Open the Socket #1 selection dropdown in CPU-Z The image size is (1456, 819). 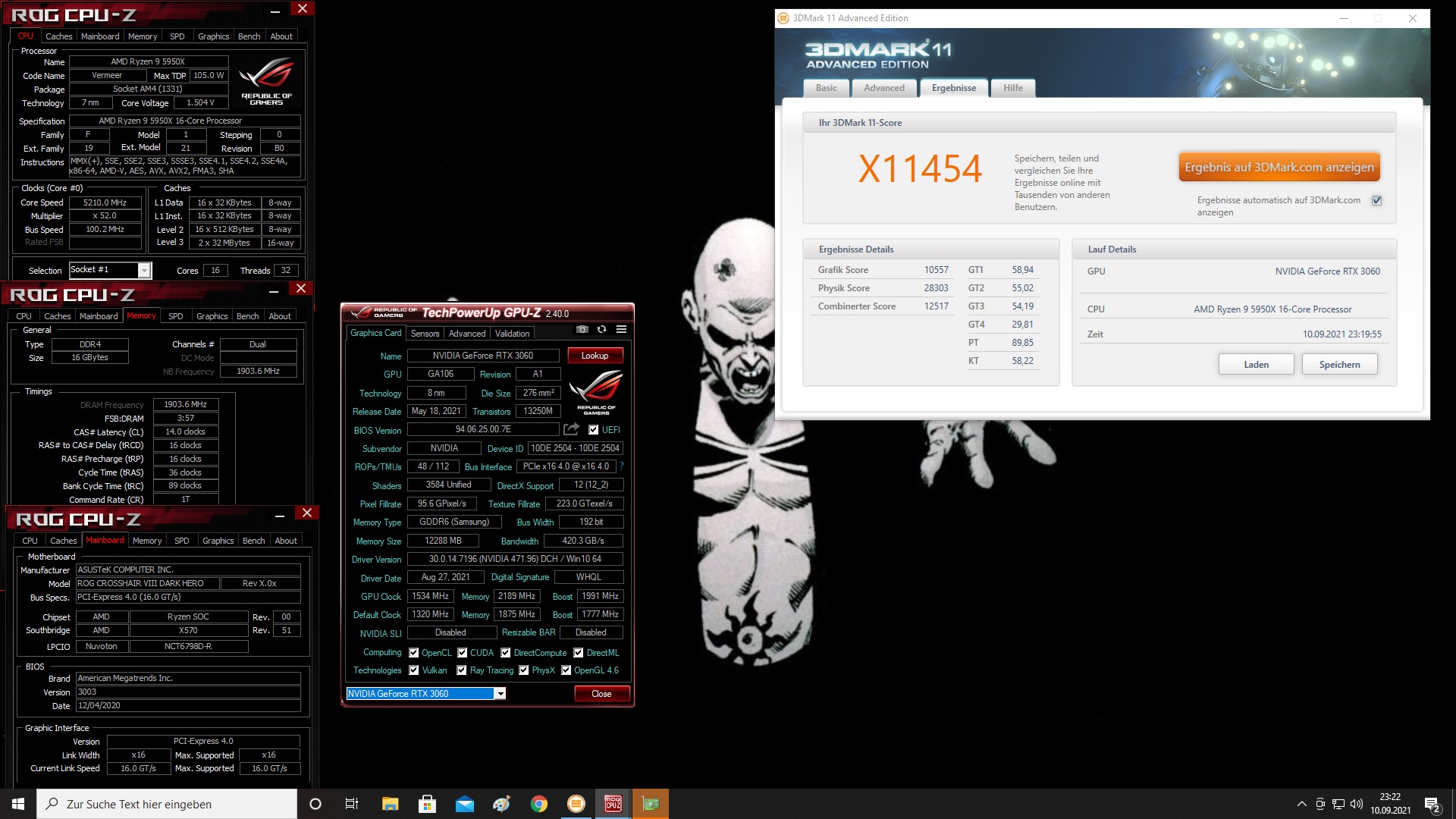point(144,270)
